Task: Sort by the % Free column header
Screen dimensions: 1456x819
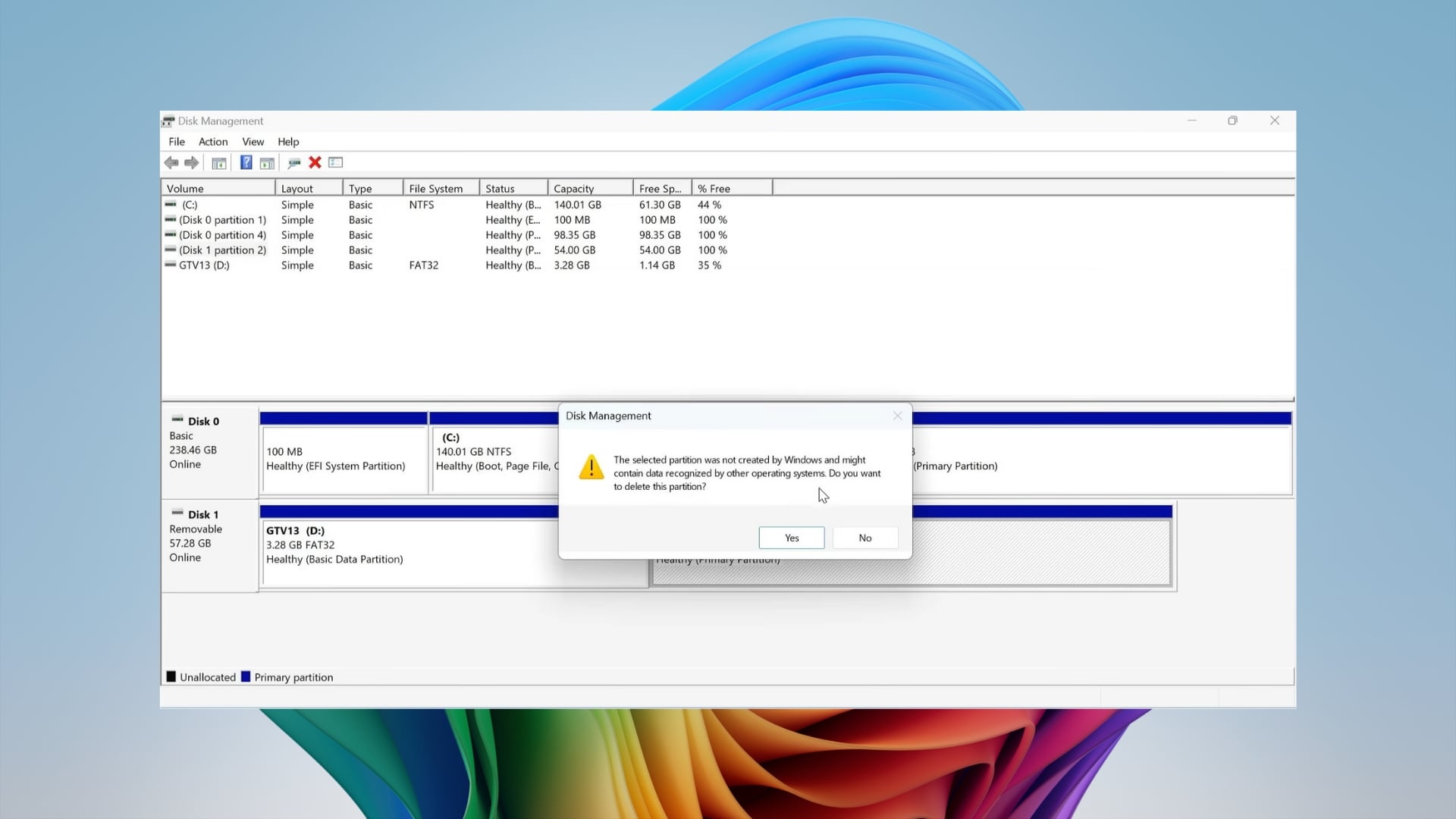Action: coord(733,188)
